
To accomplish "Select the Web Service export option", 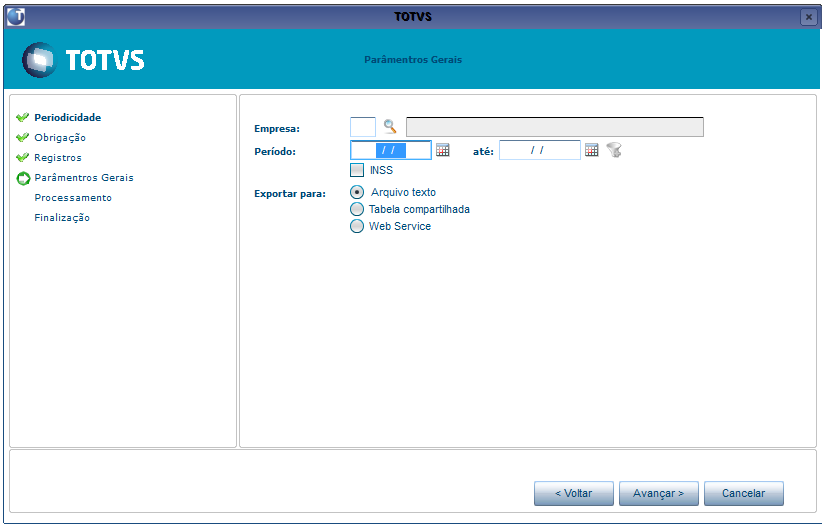I will tap(357, 226).
